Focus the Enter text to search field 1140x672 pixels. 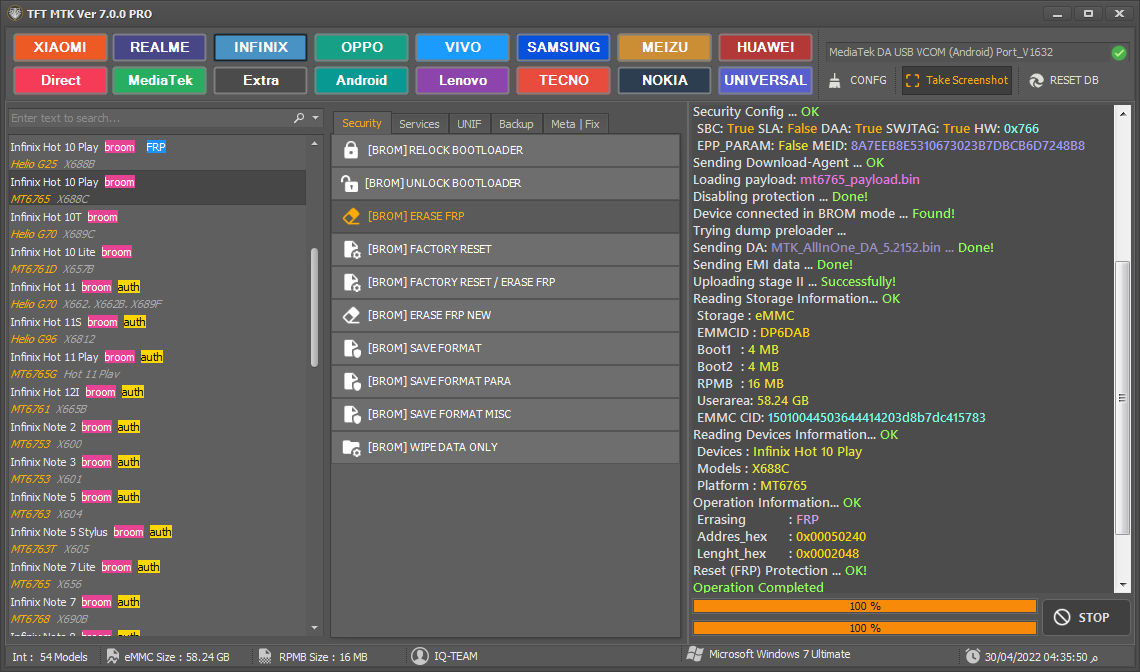[x=149, y=118]
